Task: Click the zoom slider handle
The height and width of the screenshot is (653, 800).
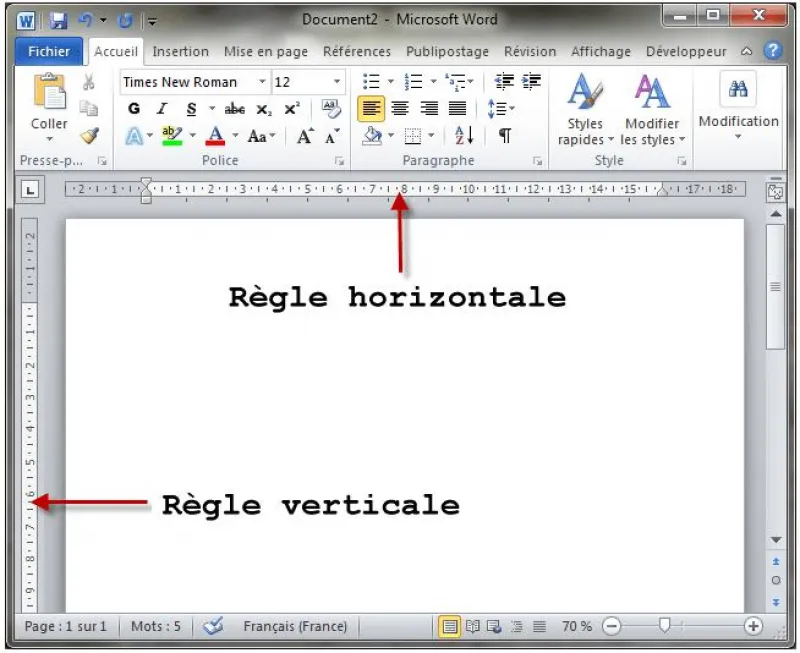Action: point(664,624)
